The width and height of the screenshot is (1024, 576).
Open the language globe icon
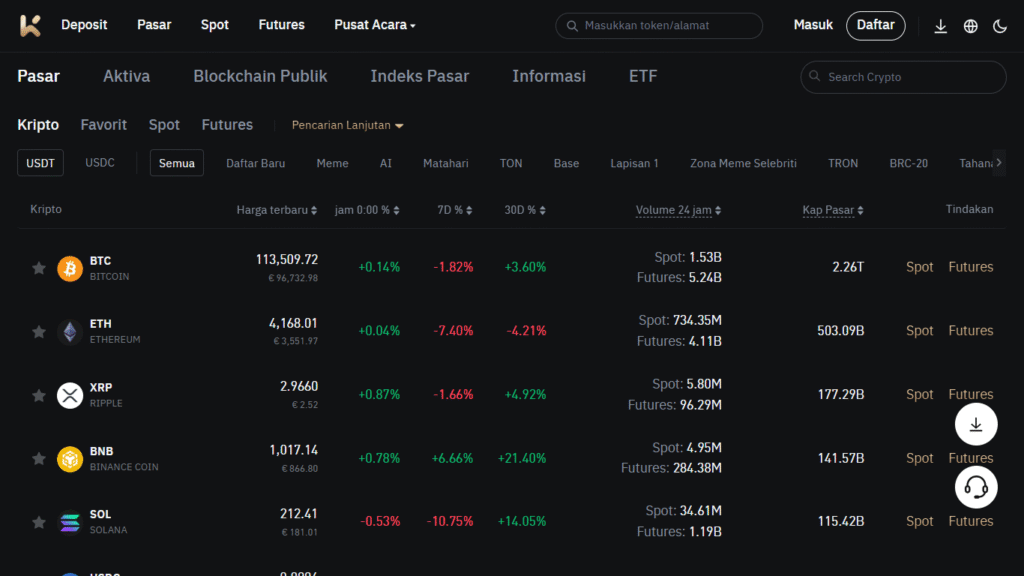click(x=970, y=25)
